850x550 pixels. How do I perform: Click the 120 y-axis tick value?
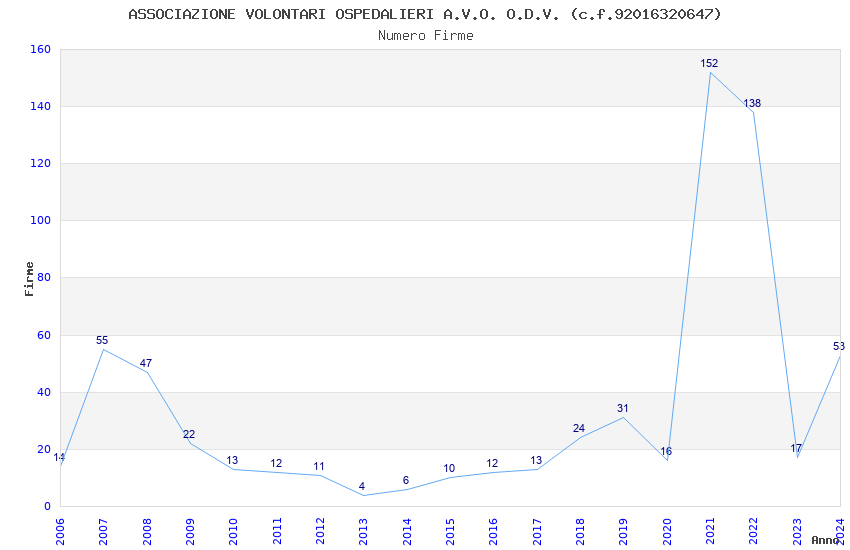tap(40, 163)
